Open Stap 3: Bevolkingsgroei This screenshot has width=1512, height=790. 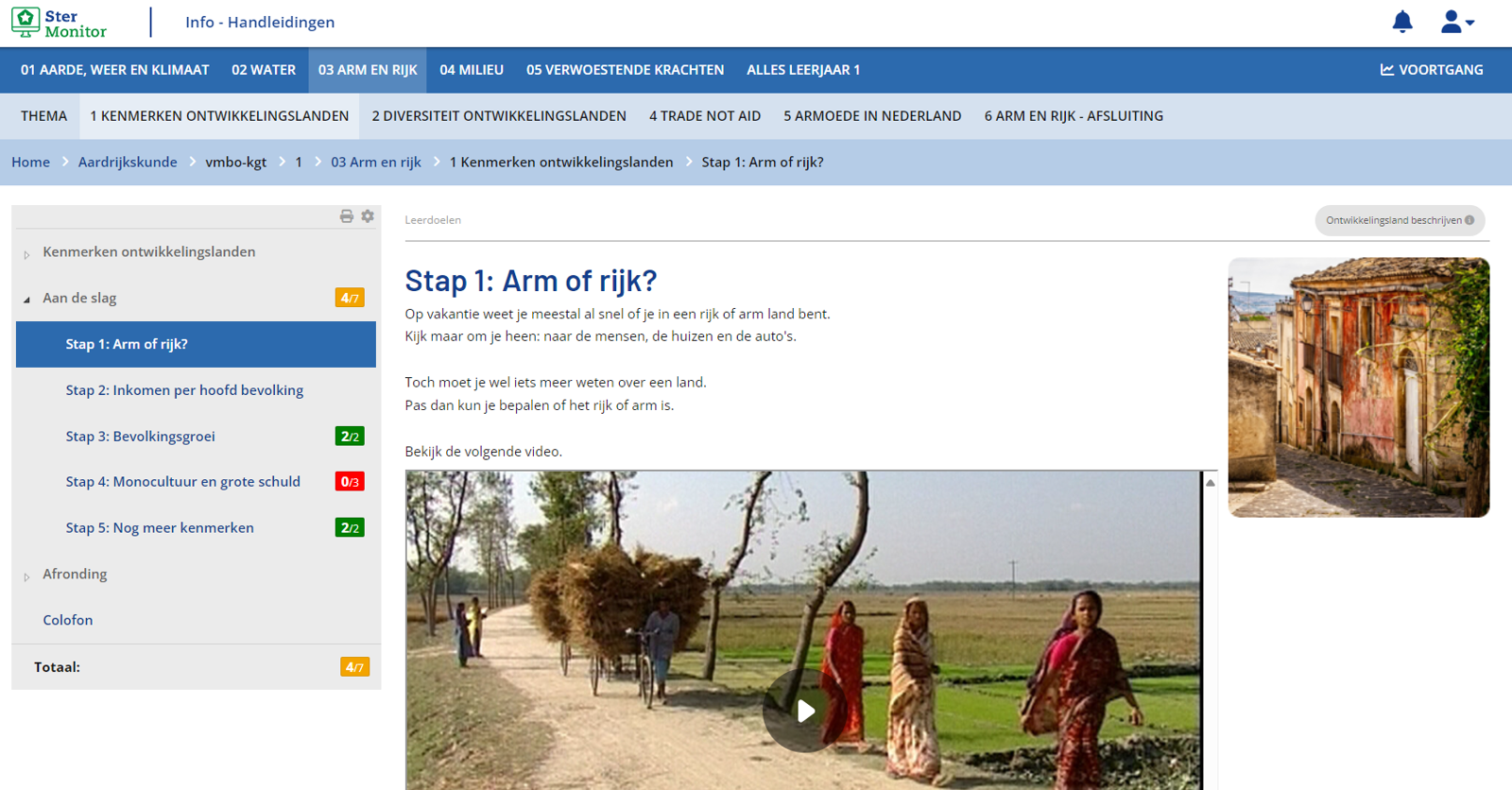[x=140, y=437]
